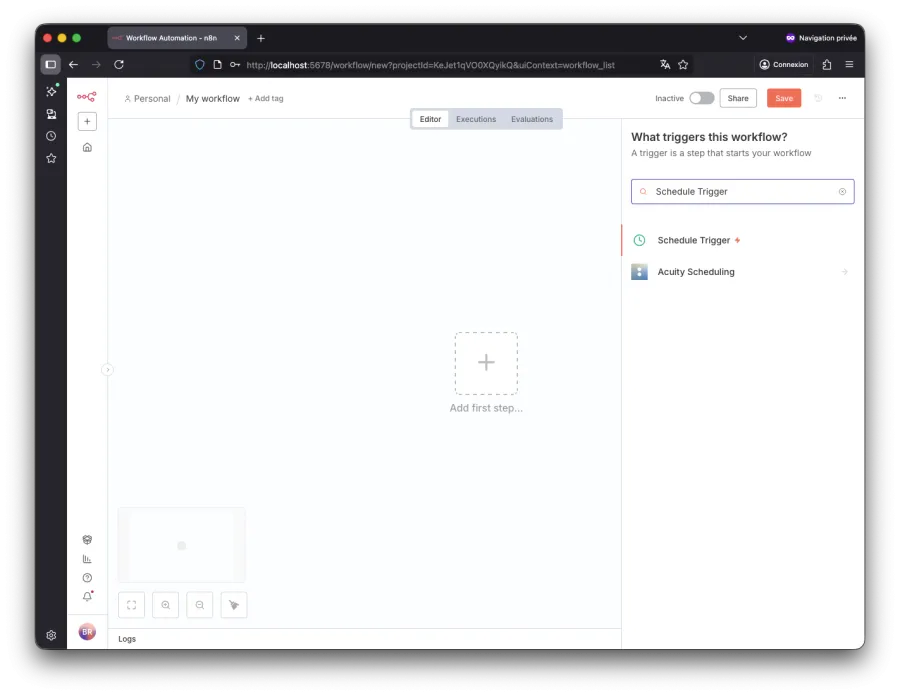Click the site information page icon
This screenshot has height=696, width=900.
pos(217,64)
